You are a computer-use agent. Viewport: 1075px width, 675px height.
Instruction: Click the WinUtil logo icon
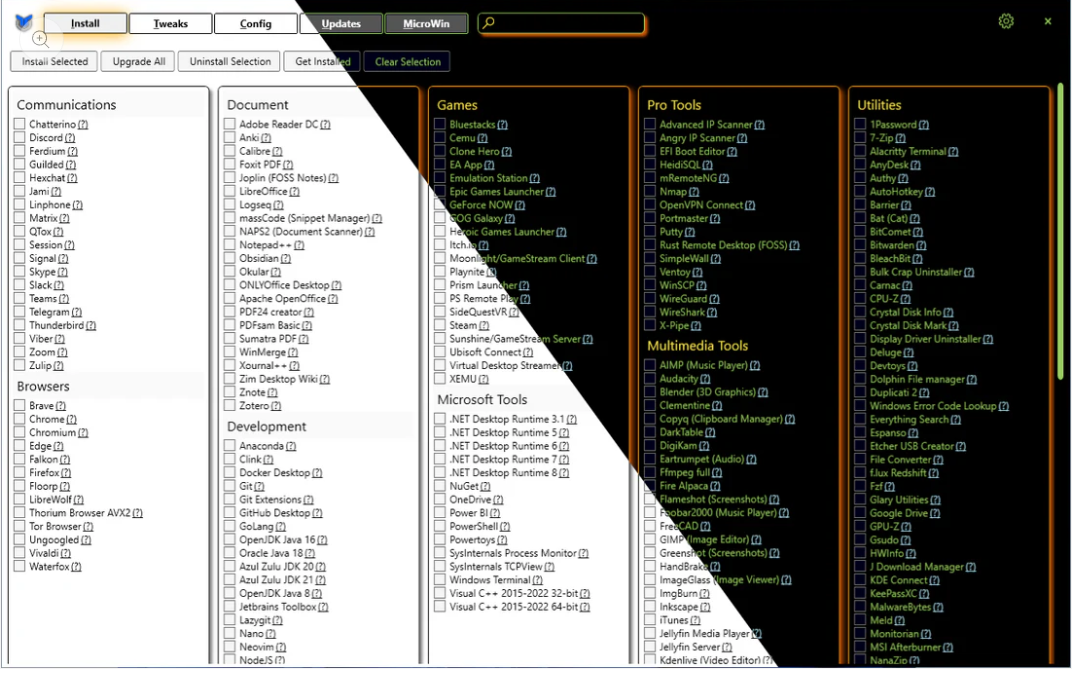click(24, 23)
